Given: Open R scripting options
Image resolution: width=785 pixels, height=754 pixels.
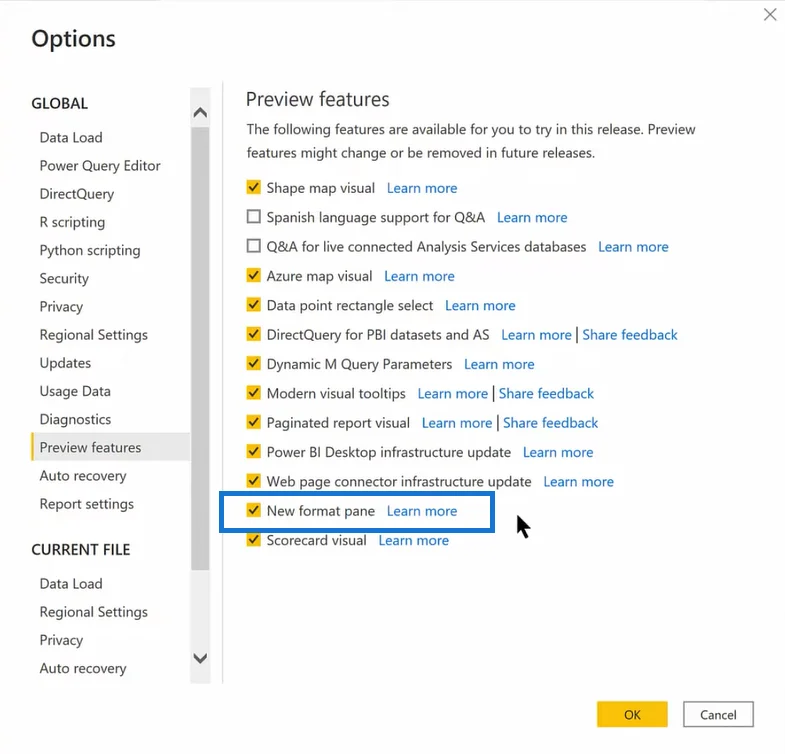Looking at the screenshot, I should tap(73, 222).
